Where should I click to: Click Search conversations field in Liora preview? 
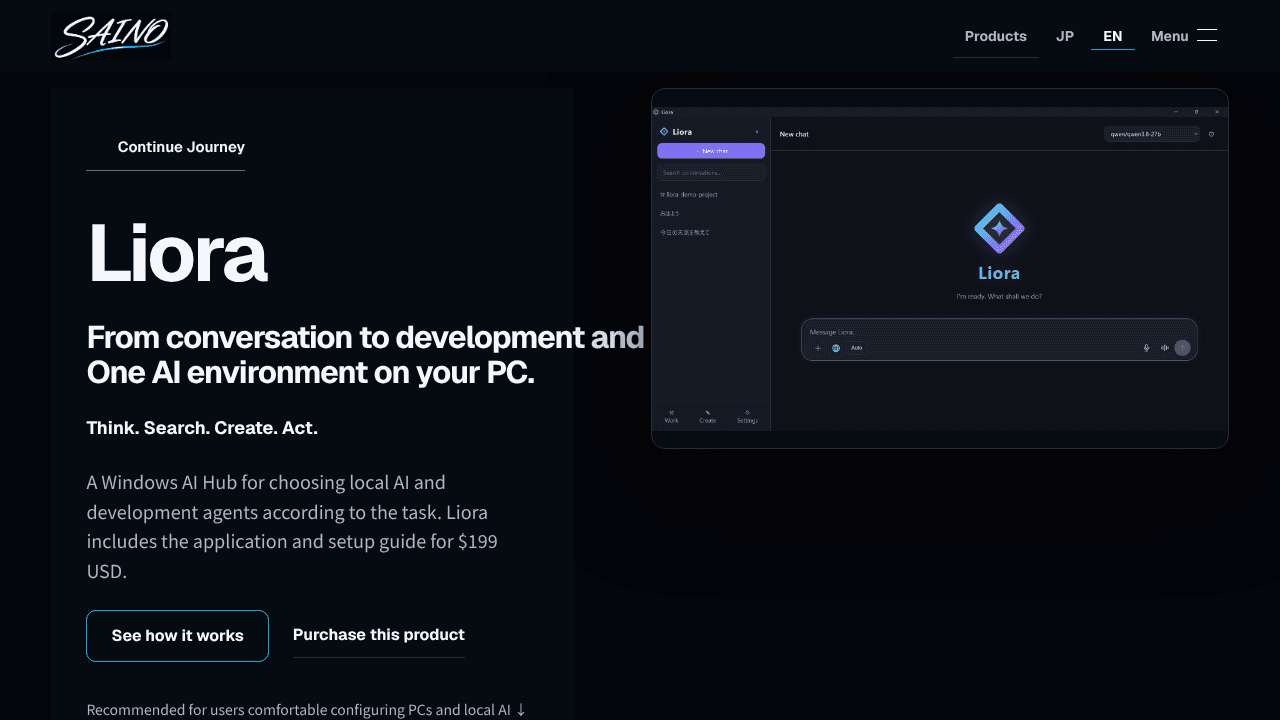point(711,173)
